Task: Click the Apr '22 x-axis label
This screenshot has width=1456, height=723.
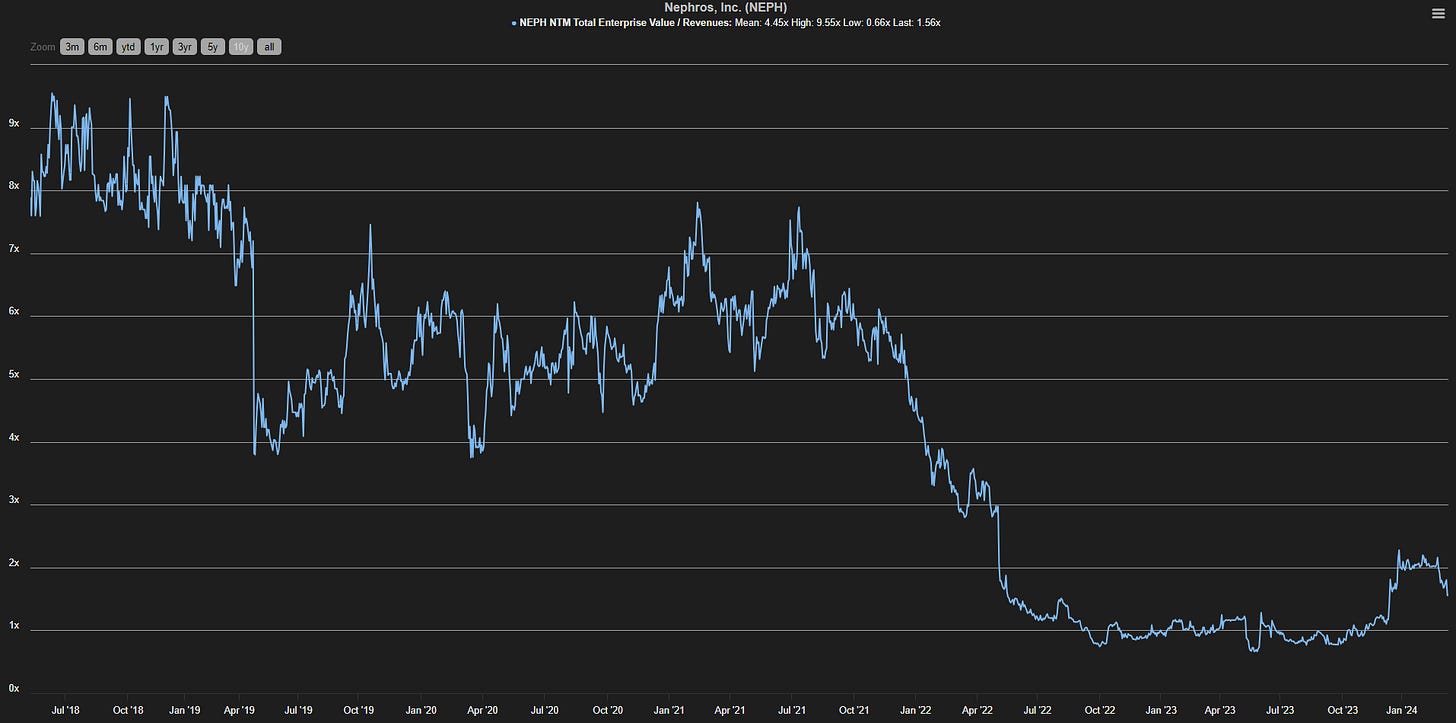Action: 977,710
